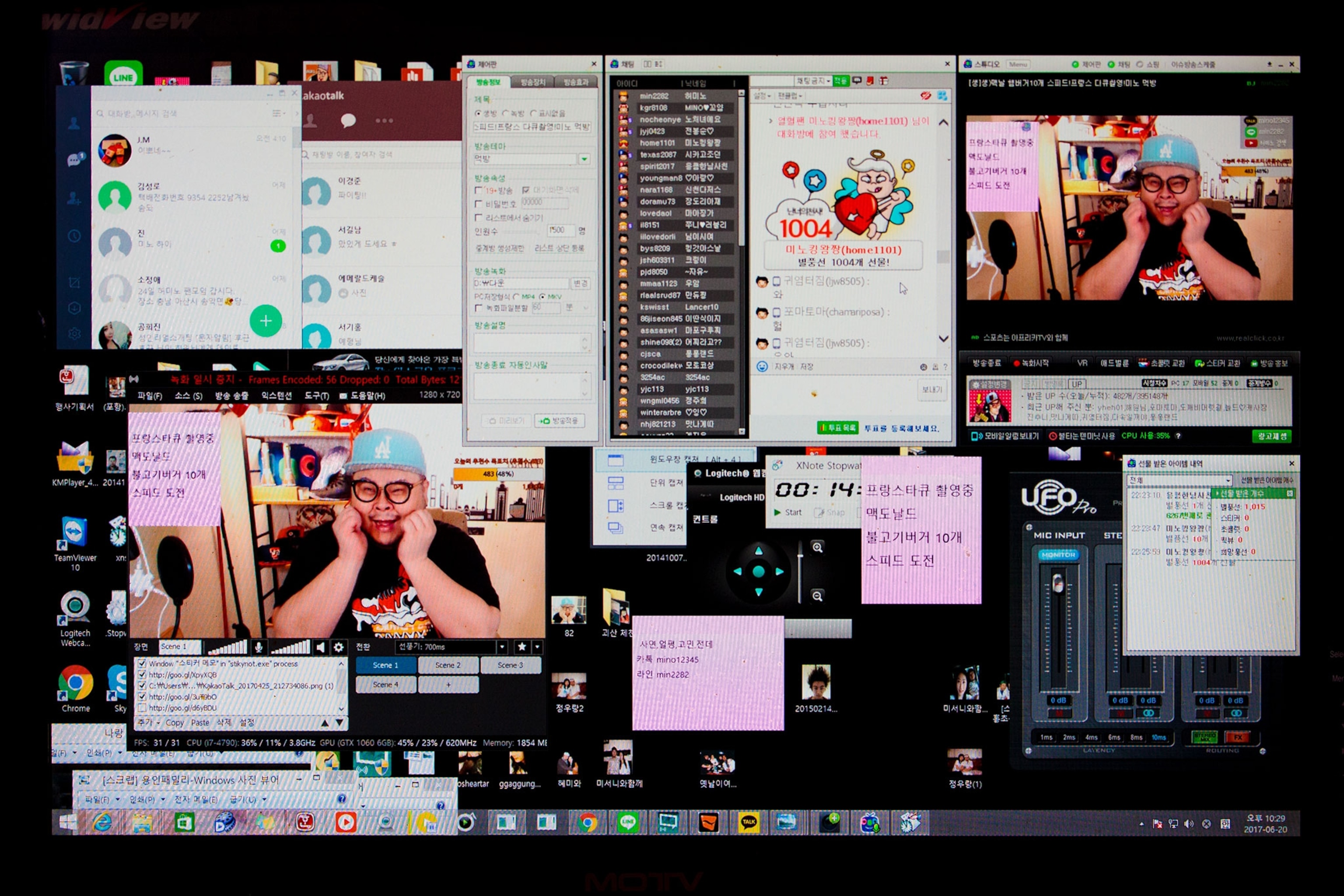
Task: Open the Logitech Webcam desktop shortcut
Action: [75, 618]
